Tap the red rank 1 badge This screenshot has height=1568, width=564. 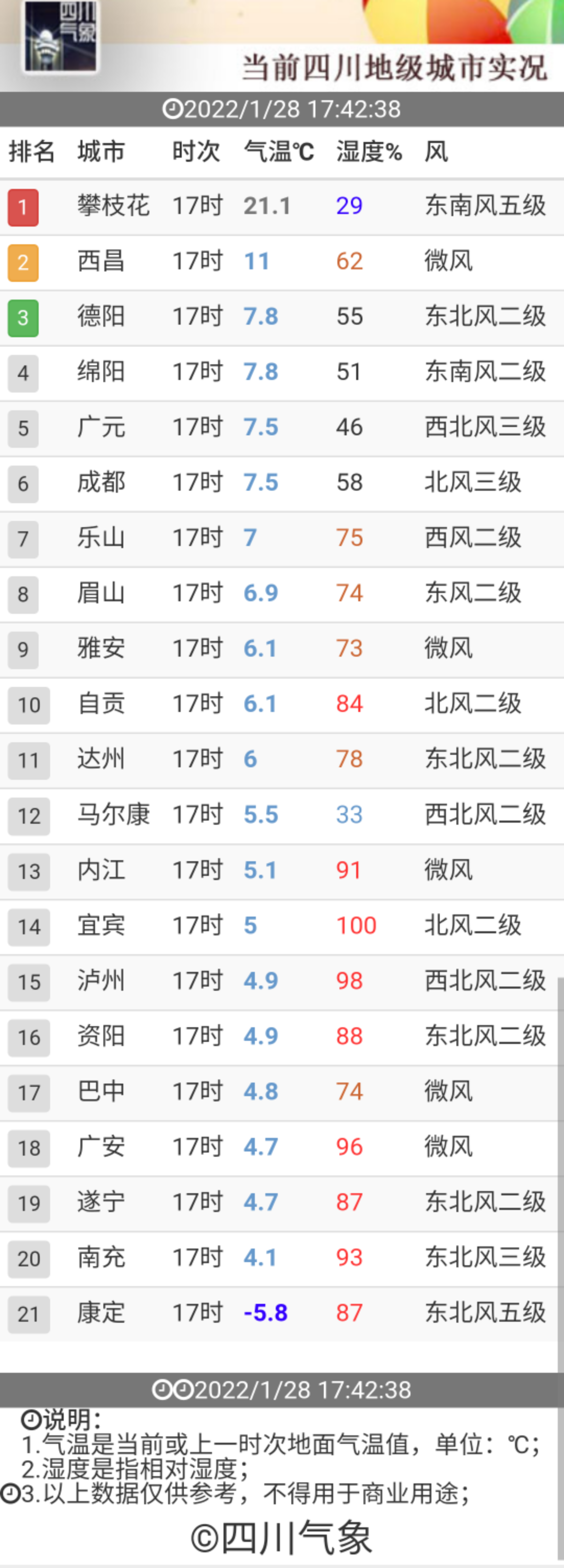click(x=23, y=207)
